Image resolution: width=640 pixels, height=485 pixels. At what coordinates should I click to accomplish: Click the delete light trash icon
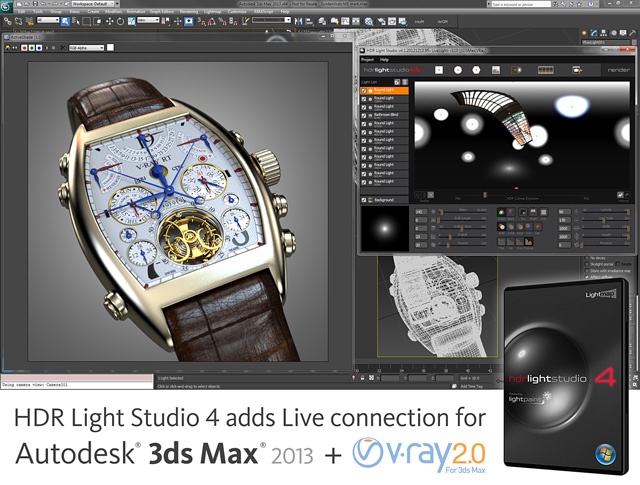click(x=405, y=82)
